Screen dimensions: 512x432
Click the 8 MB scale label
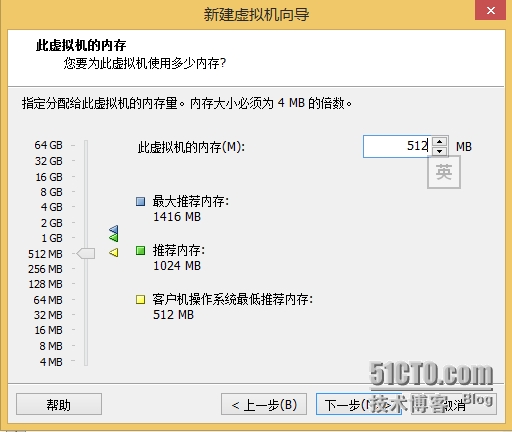pyautogui.click(x=51, y=346)
